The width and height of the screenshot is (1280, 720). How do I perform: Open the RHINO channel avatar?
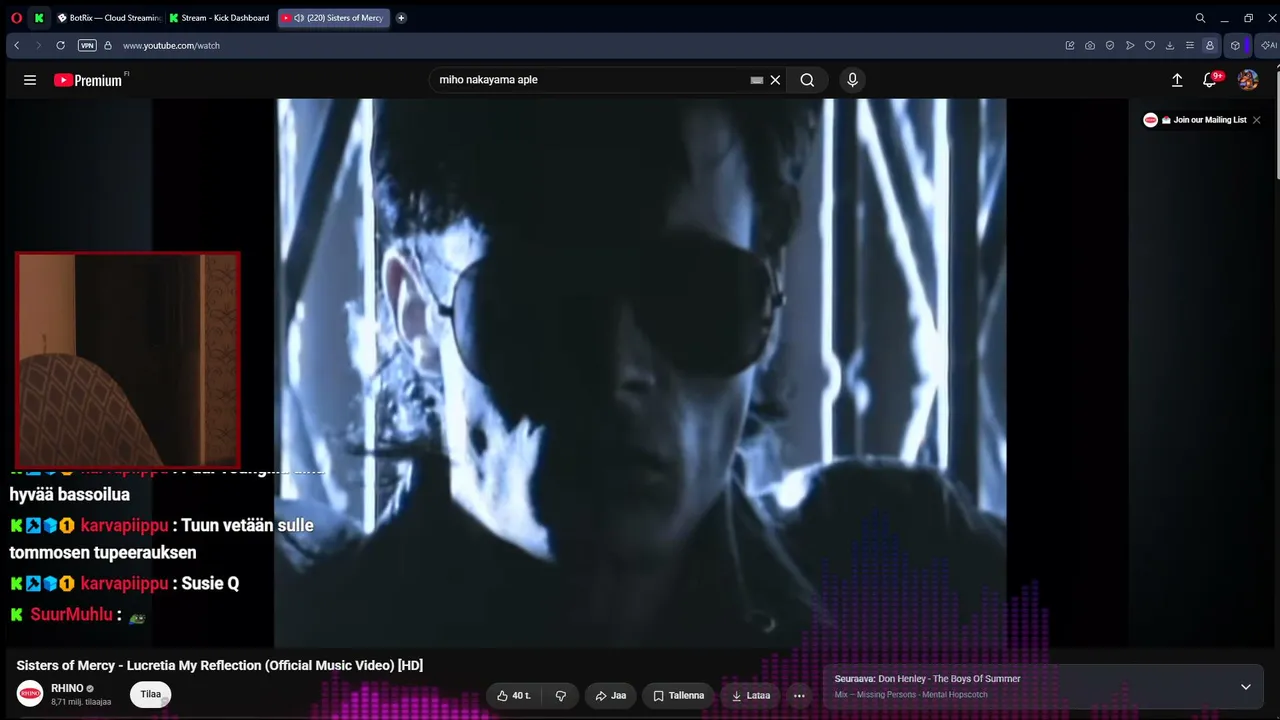click(x=30, y=694)
